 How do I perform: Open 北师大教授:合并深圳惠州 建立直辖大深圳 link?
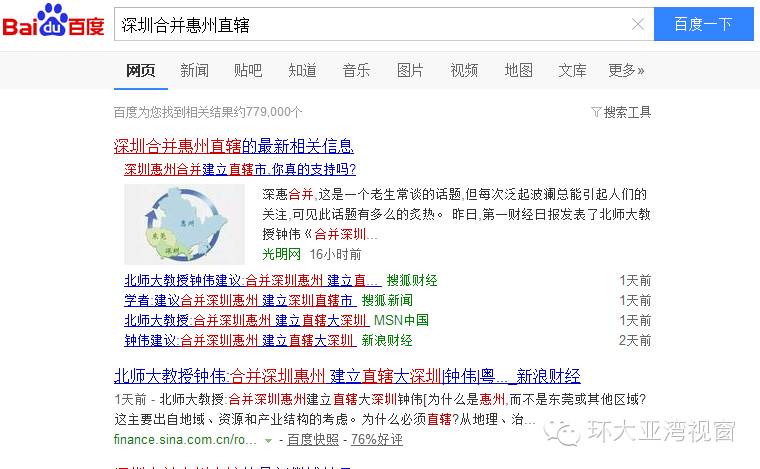[x=247, y=320]
